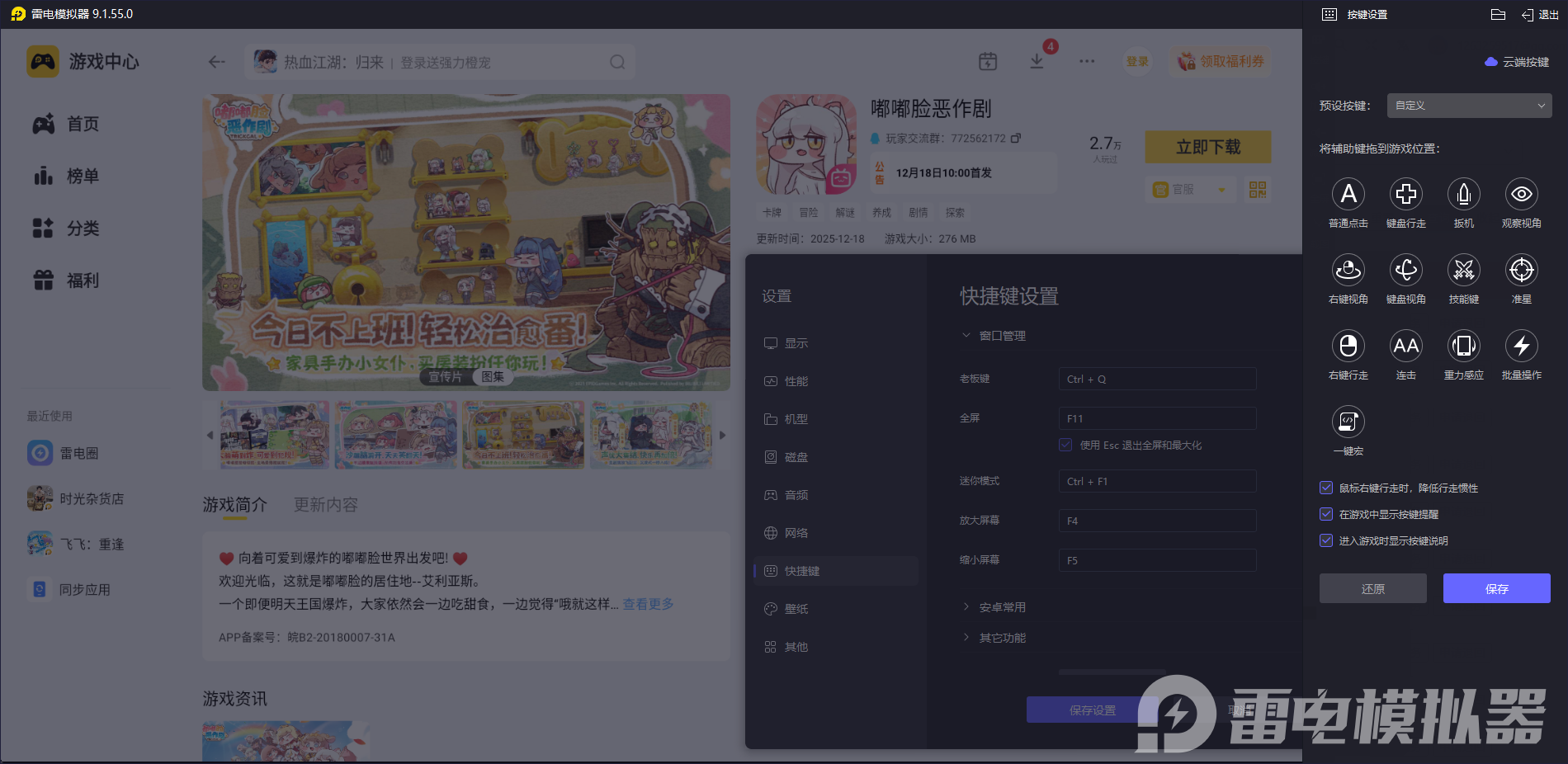This screenshot has width=1568, height=764.
Task: Go to 榜单 in game center sidebar
Action: pyautogui.click(x=66, y=176)
